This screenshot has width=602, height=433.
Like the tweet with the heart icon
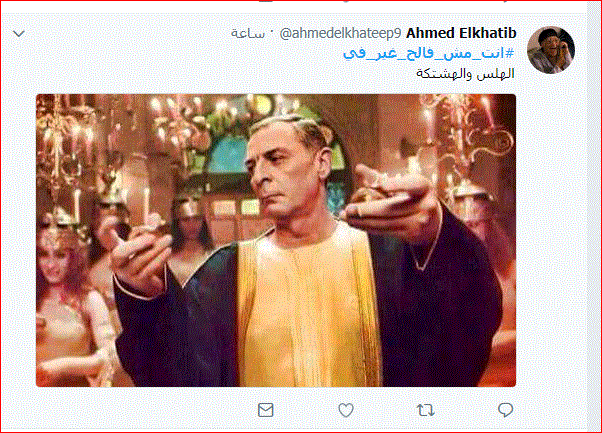click(346, 410)
